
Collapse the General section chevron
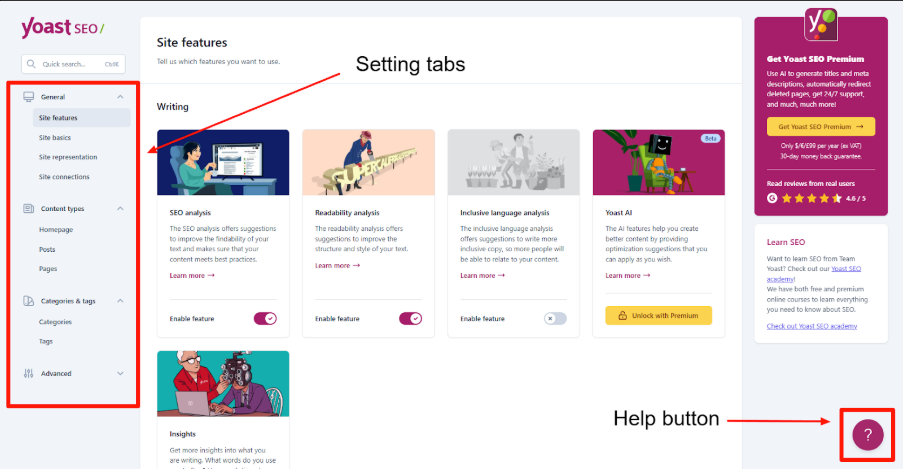[120, 97]
